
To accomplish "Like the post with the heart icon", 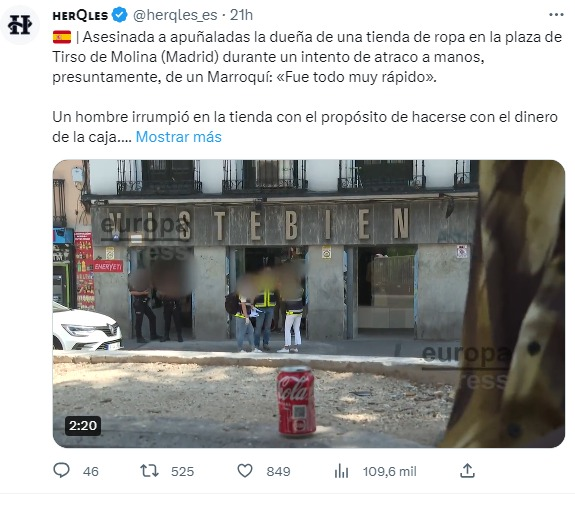I will [x=245, y=471].
